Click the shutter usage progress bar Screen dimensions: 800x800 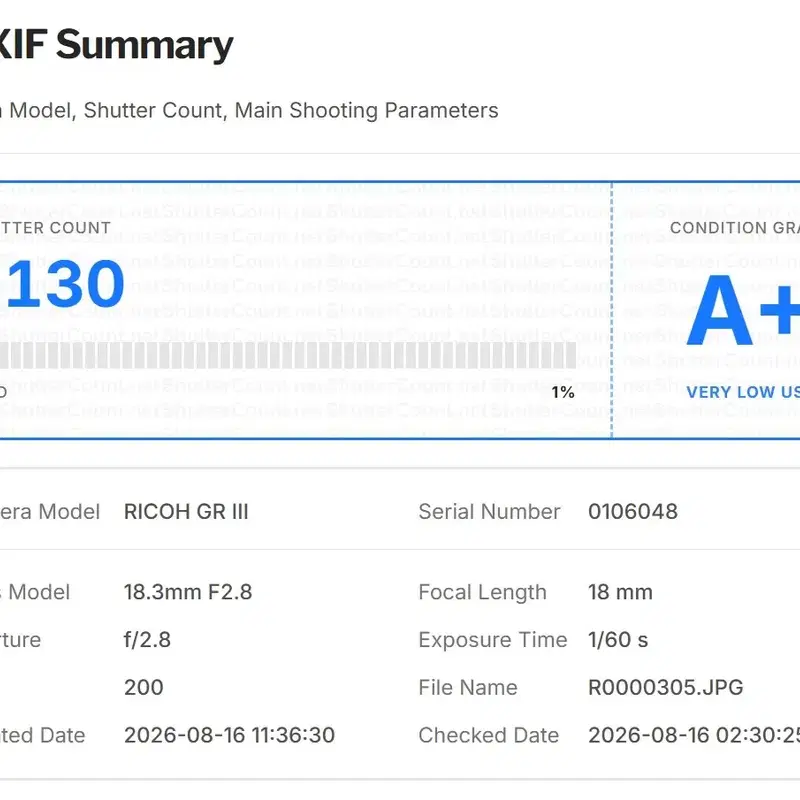click(x=288, y=355)
